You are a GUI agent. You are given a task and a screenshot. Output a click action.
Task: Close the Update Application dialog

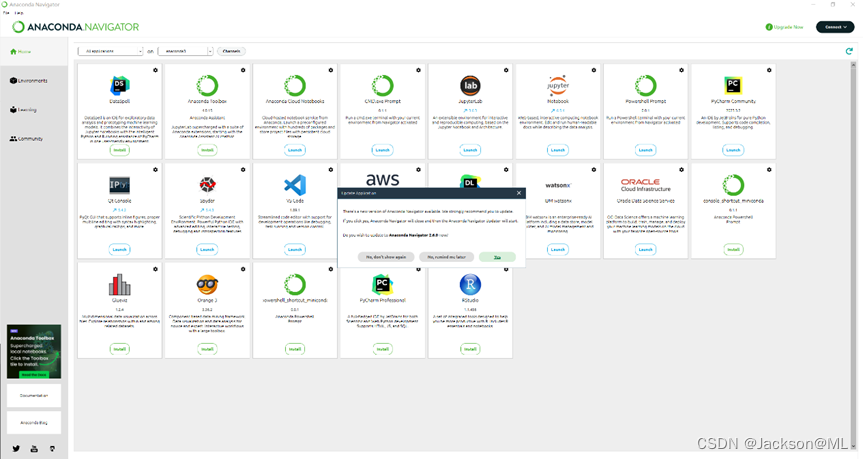click(518, 193)
